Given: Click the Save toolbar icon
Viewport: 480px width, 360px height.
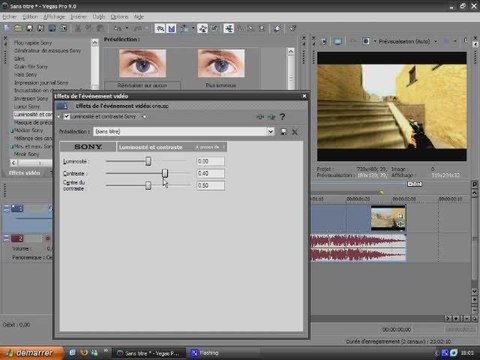Looking at the screenshot, I should [30, 28].
